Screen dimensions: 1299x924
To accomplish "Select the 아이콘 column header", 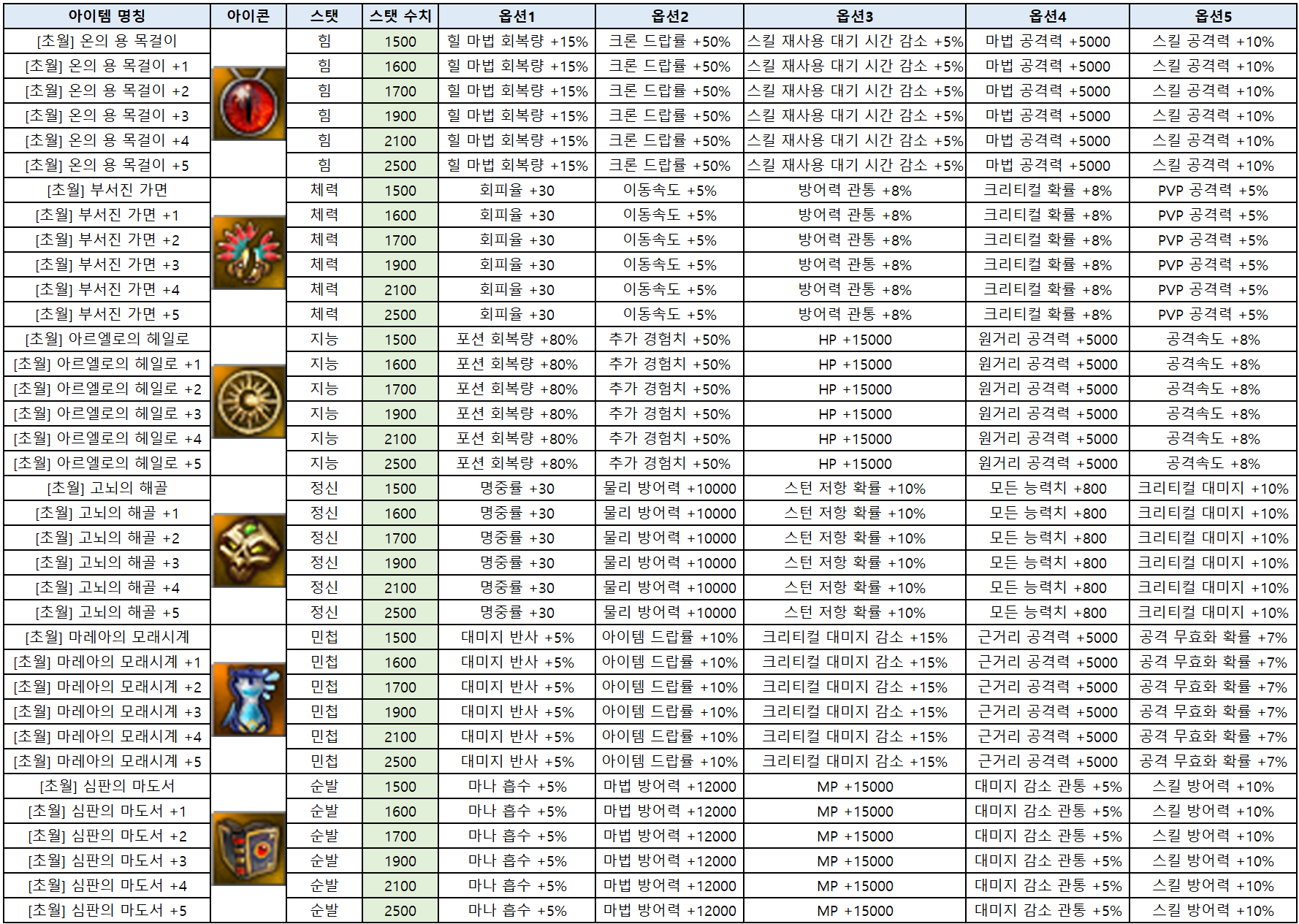I will tap(248, 16).
